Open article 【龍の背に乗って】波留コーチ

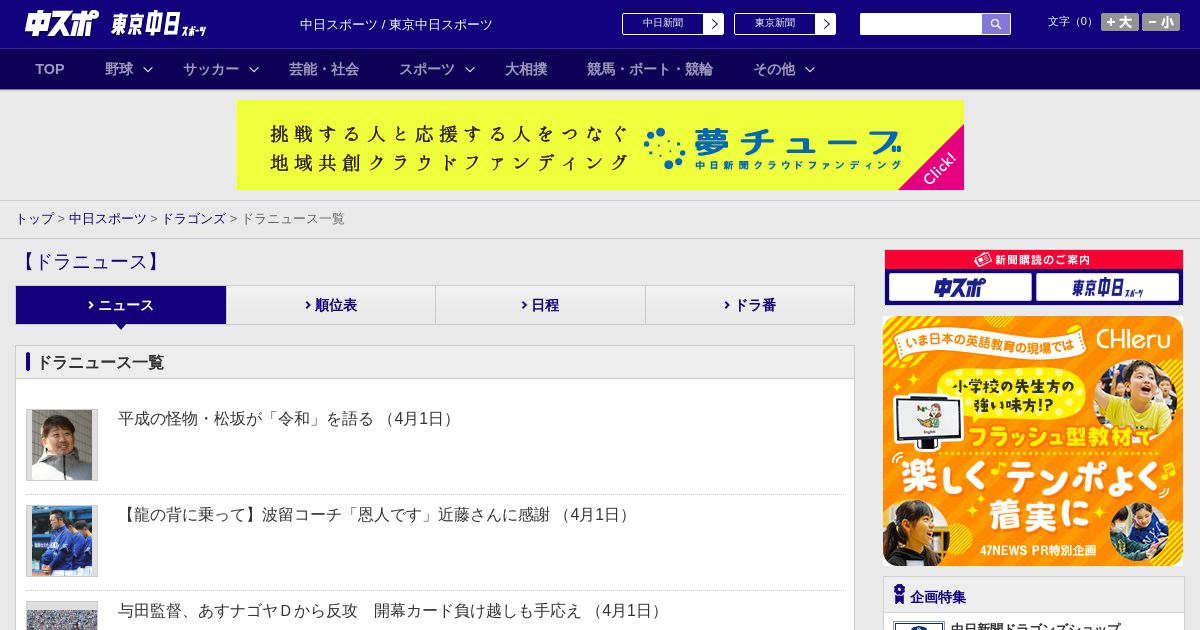tap(376, 515)
